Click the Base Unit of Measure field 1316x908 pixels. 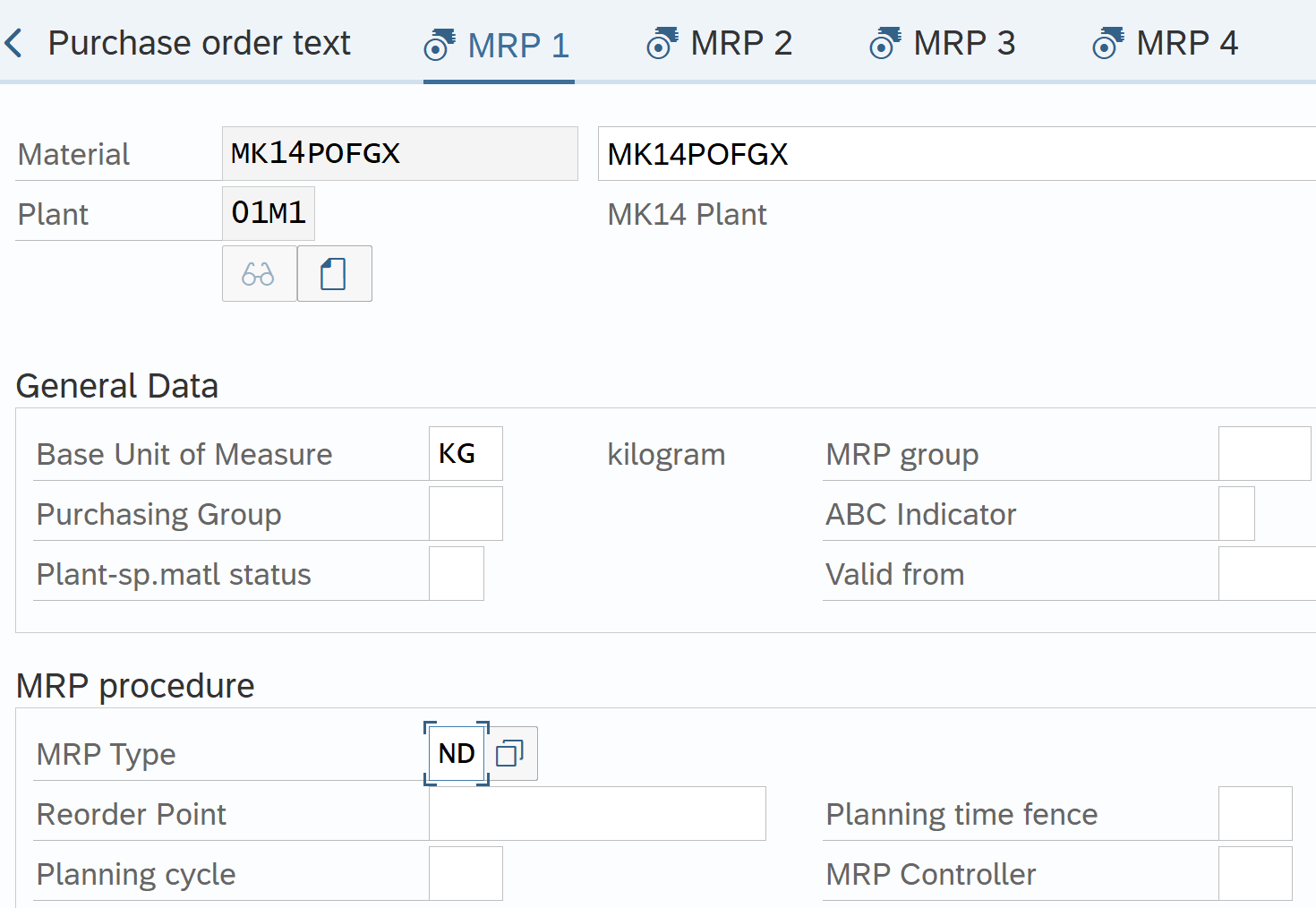click(x=466, y=454)
